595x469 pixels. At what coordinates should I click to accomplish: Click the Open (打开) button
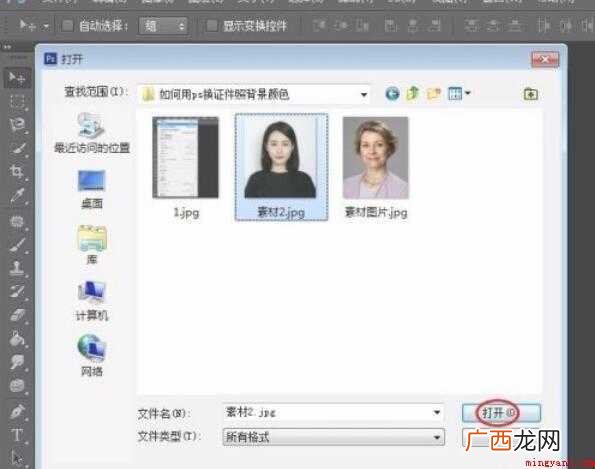click(x=501, y=413)
